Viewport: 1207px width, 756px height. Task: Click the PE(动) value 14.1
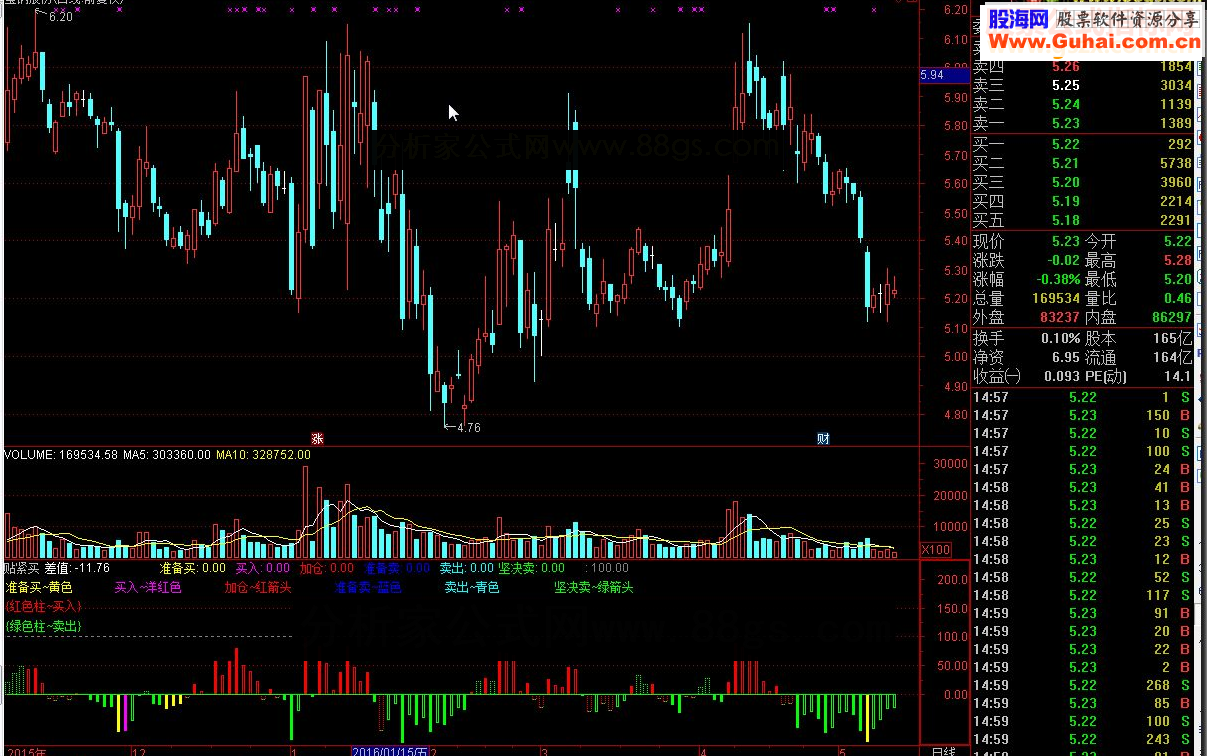click(1177, 377)
